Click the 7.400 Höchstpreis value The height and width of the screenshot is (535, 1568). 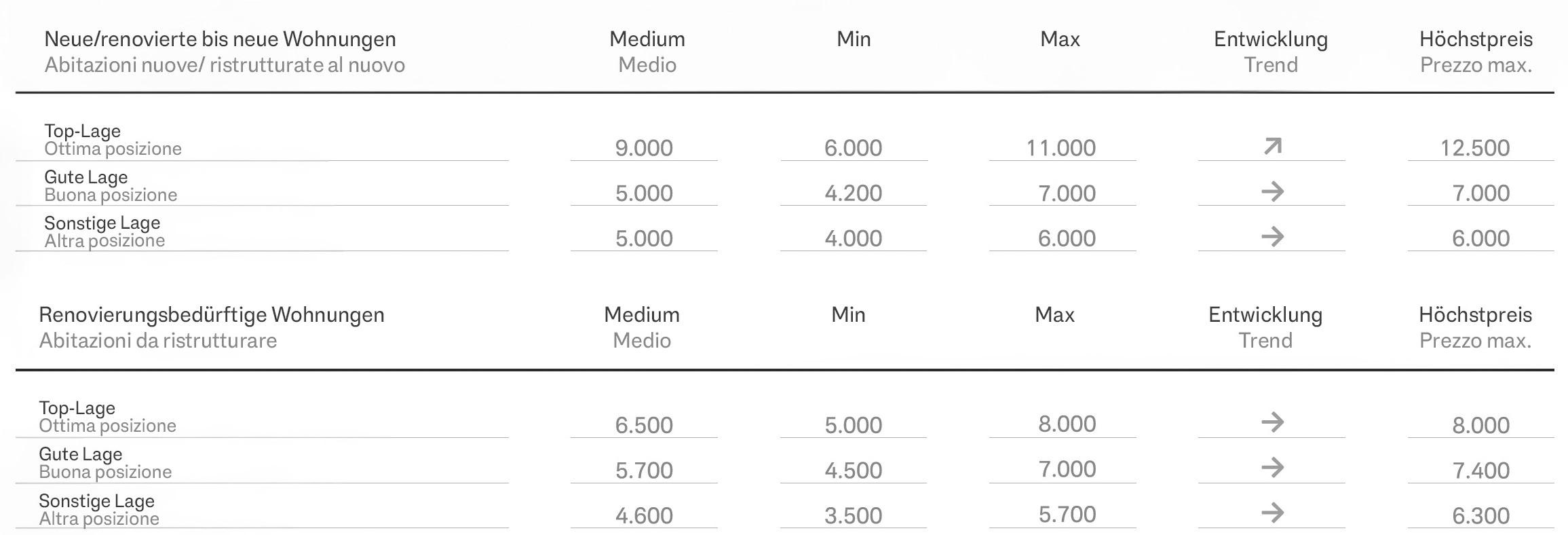[1481, 471]
